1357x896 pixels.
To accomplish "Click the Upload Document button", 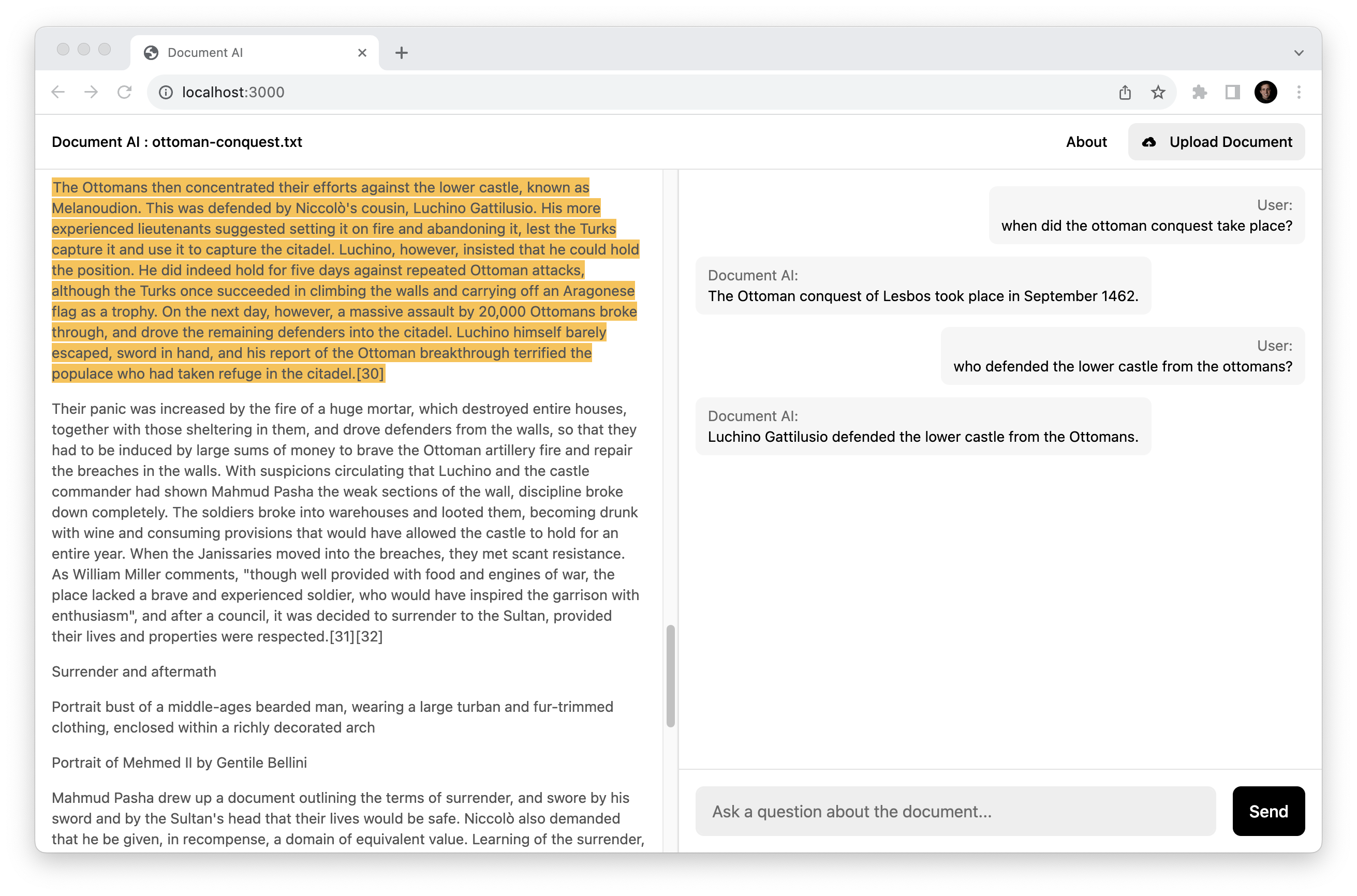I will (1216, 142).
